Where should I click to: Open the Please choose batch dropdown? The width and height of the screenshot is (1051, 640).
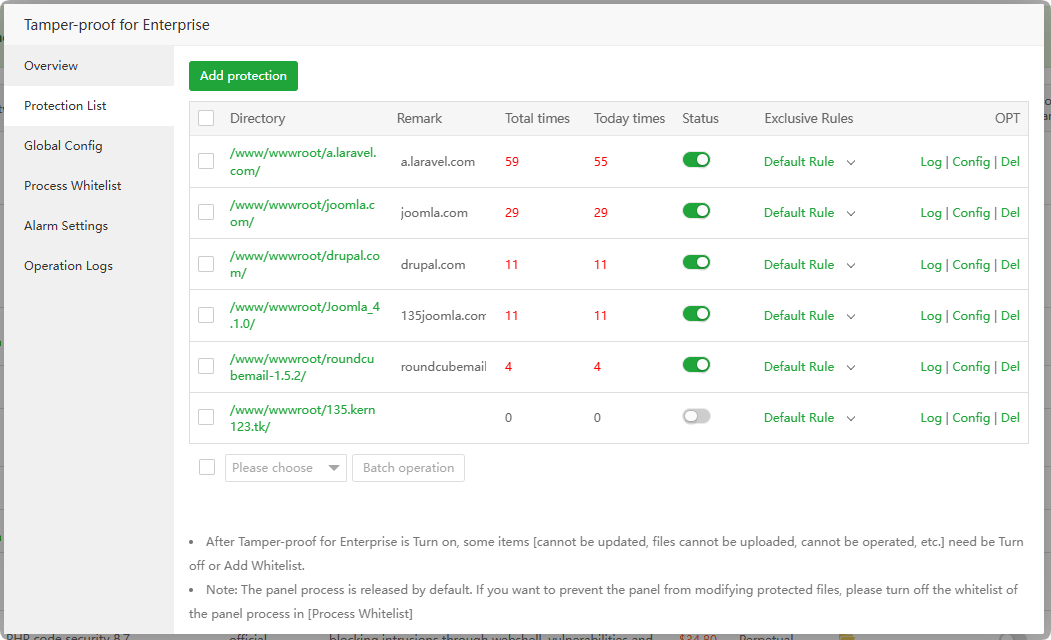[x=285, y=468]
